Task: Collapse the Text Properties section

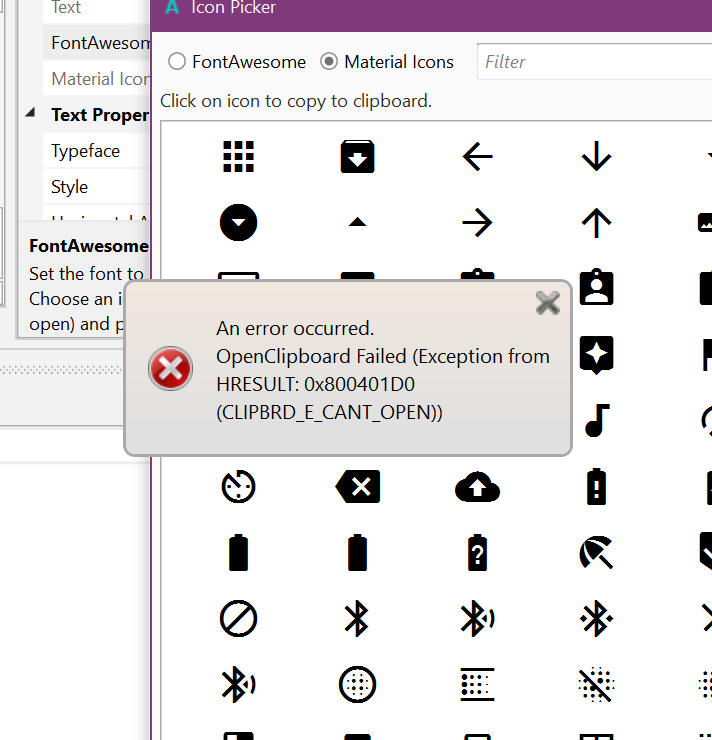Action: pyautogui.click(x=31, y=112)
